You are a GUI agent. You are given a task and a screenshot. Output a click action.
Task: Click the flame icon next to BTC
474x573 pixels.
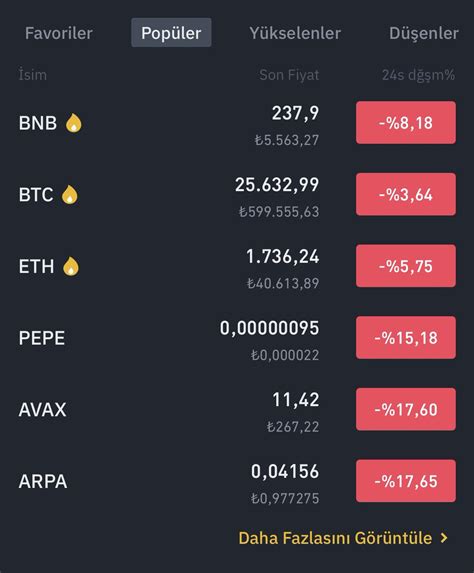[x=69, y=194]
